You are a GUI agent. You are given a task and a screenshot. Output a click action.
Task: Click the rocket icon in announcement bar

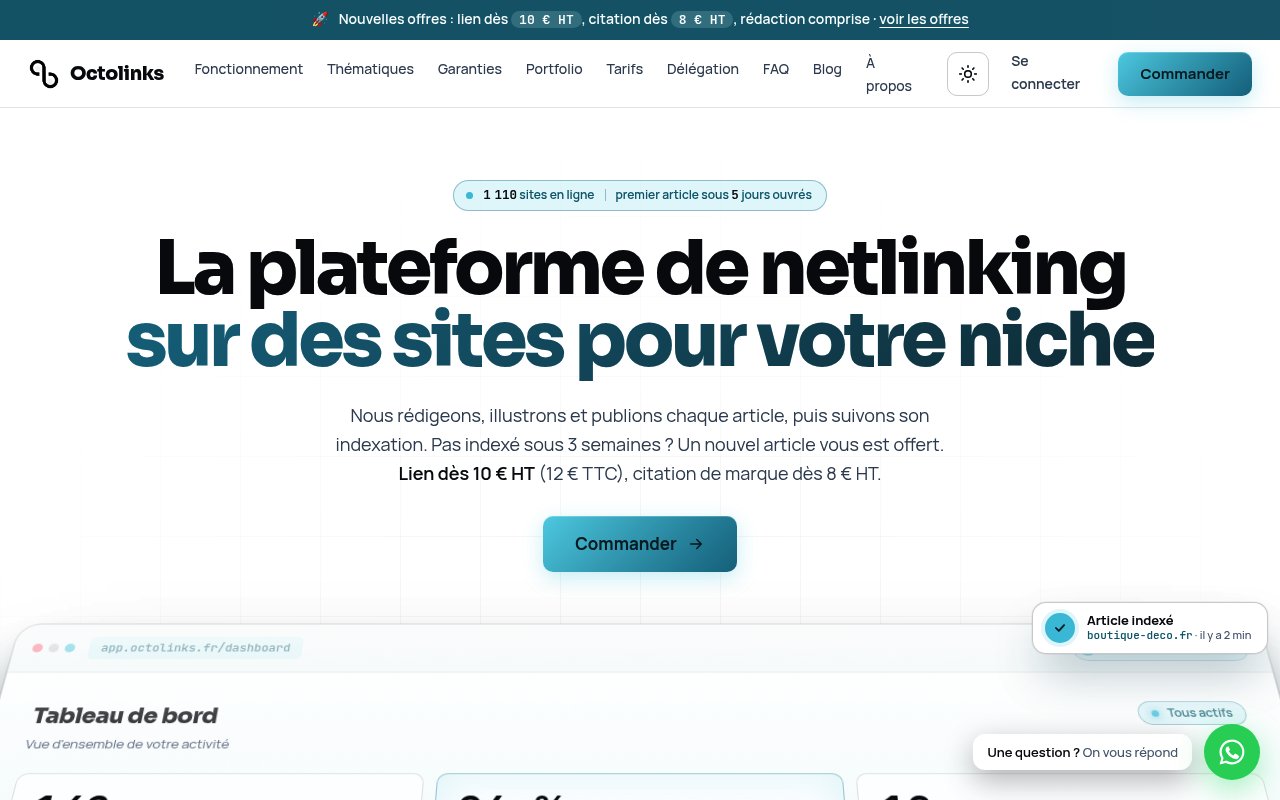coord(320,19)
